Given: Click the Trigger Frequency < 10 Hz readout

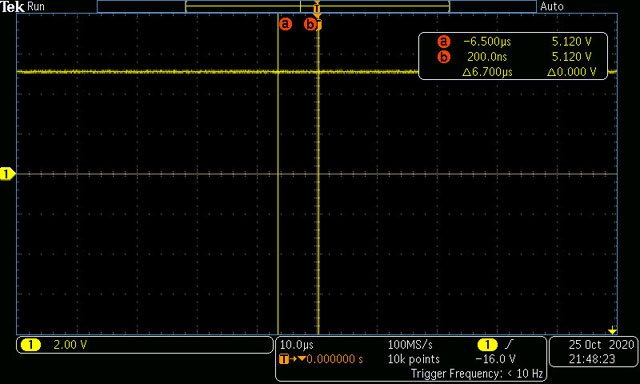Looking at the screenshot, I should click(x=477, y=373).
